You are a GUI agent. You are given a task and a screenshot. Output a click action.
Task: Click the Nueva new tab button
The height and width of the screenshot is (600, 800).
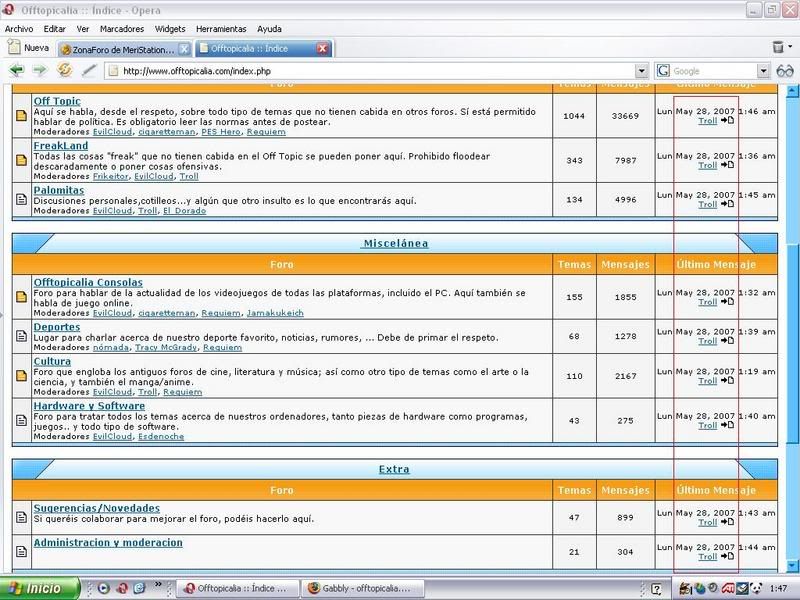click(28, 48)
